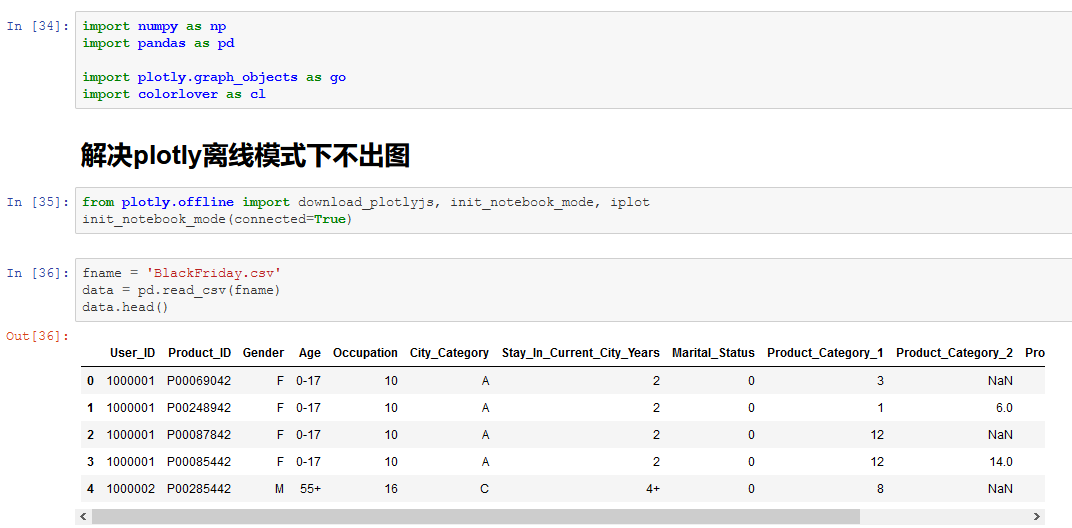Click the 1000002 user ID cell
This screenshot has width=1072, height=528.
pos(131,489)
